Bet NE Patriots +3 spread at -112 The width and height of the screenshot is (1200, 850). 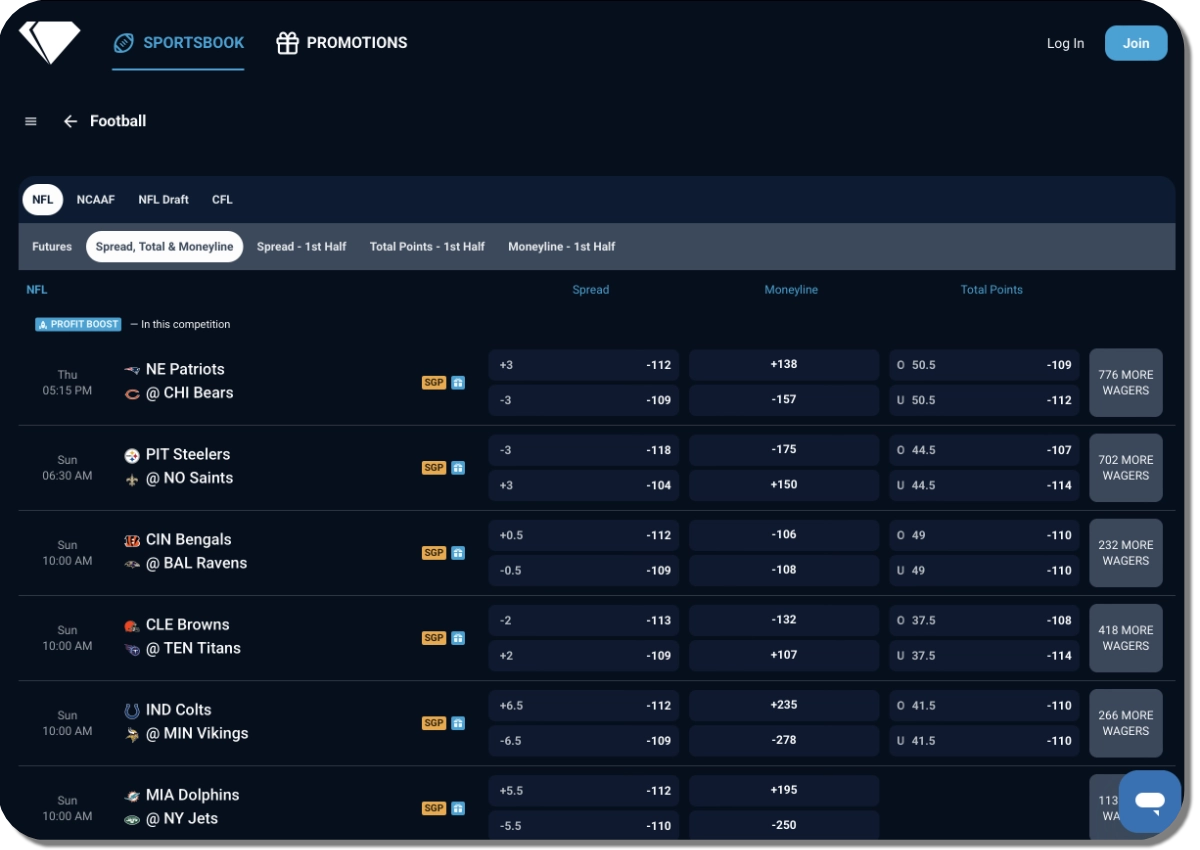(x=584, y=365)
